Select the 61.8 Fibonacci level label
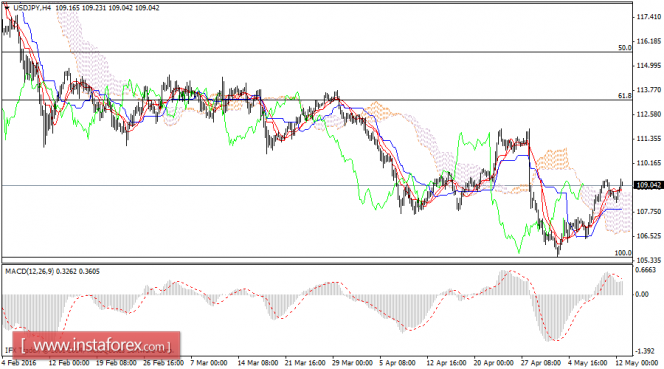664x369 pixels. point(625,96)
